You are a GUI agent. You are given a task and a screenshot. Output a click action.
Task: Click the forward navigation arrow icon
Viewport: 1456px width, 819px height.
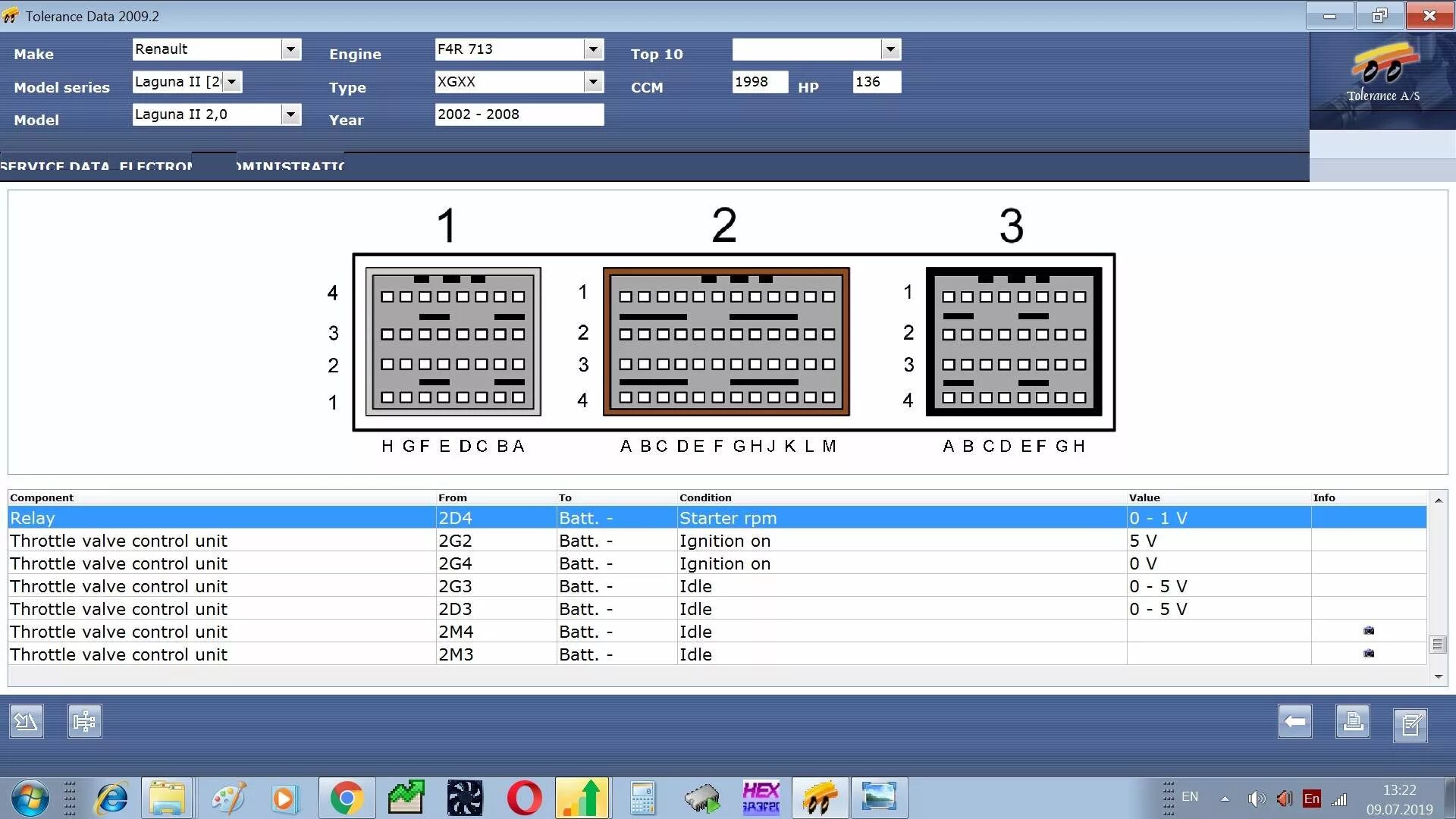(x=1296, y=720)
